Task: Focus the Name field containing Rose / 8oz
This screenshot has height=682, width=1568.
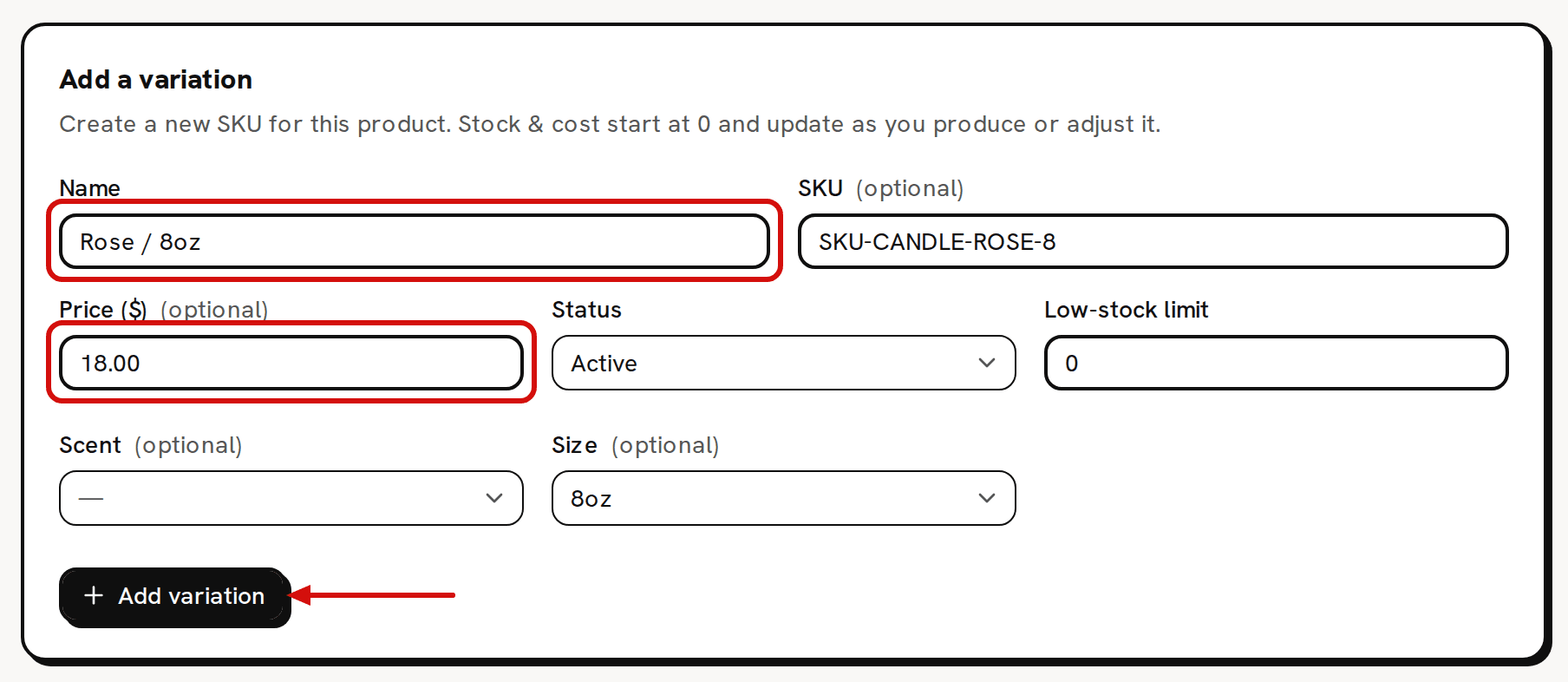Action: click(415, 241)
